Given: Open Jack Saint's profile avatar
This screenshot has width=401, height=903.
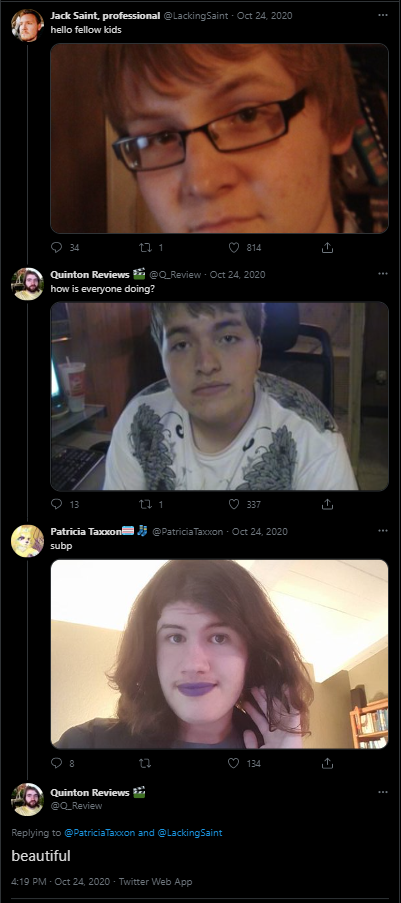Looking at the screenshot, I should (27, 25).
